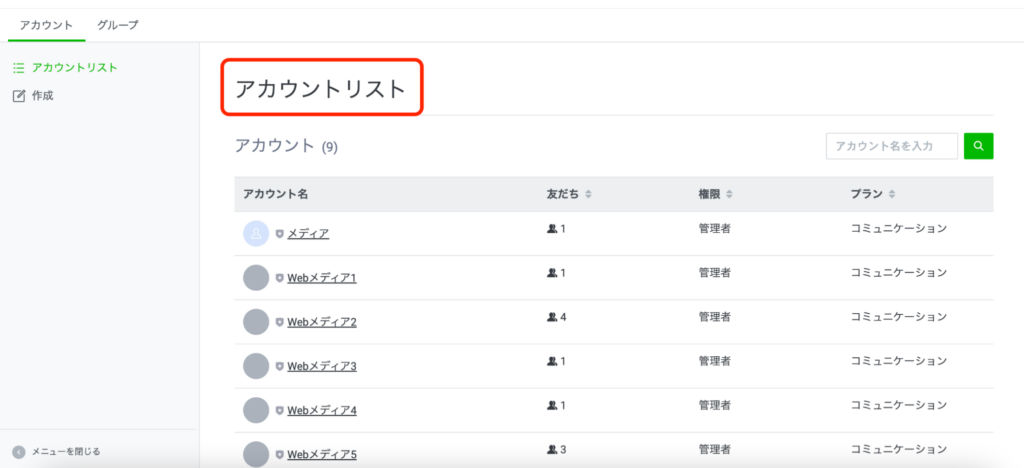Click the gray avatar of Webメディア4
The image size is (1024, 468).
[x=256, y=410]
